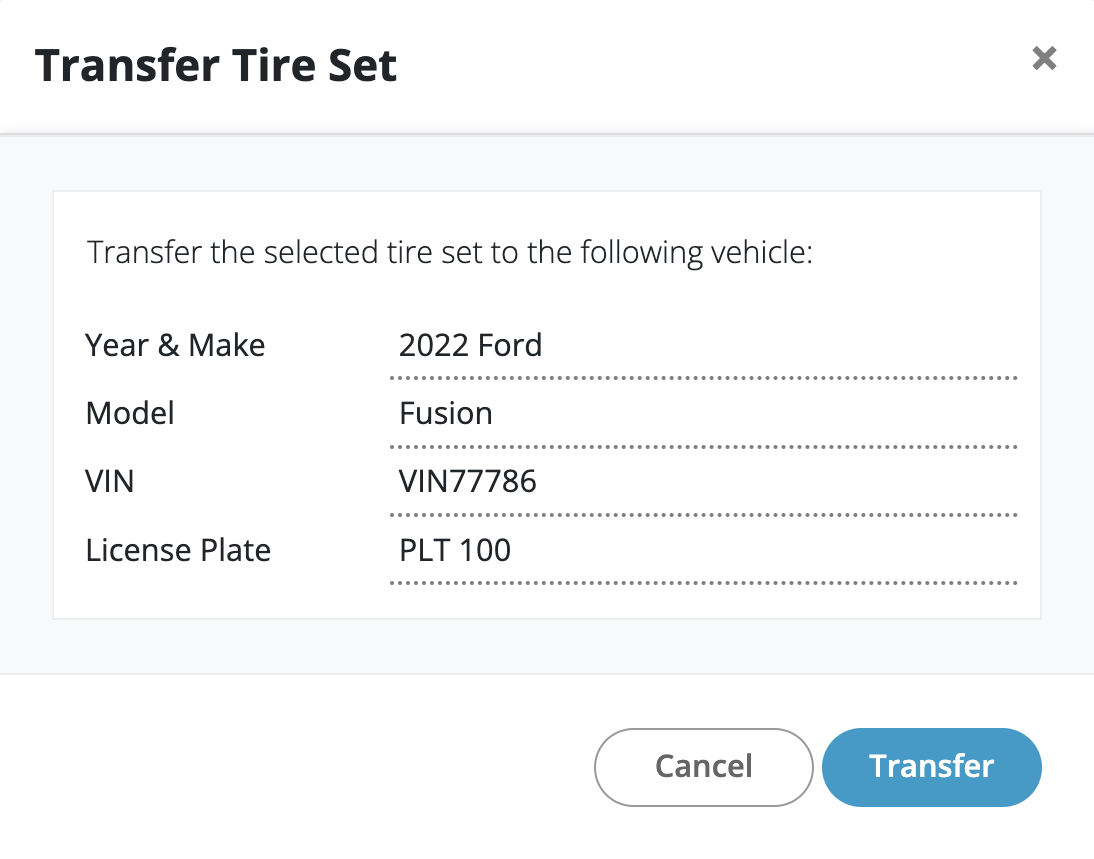Click the word Make in the first label
The image size is (1094, 859).
227,346
